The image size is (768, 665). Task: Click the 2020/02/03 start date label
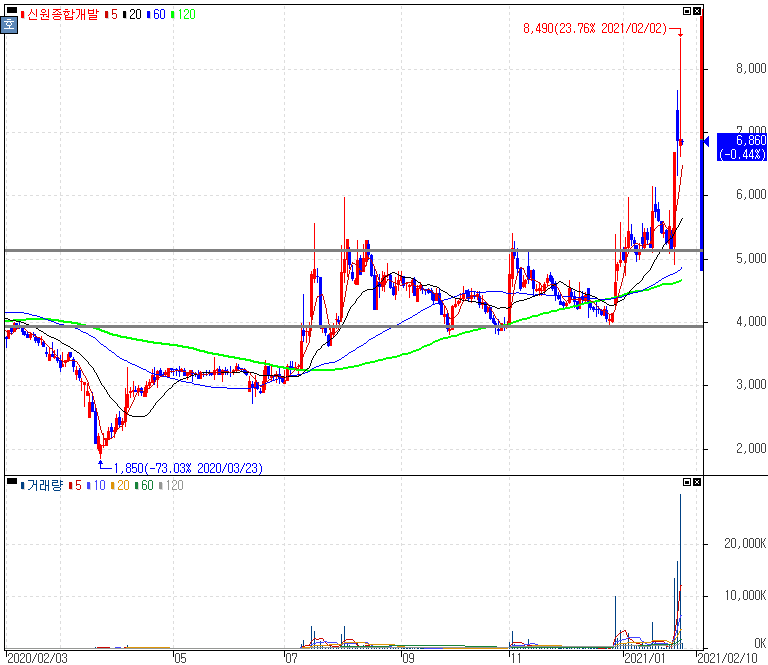point(37,658)
